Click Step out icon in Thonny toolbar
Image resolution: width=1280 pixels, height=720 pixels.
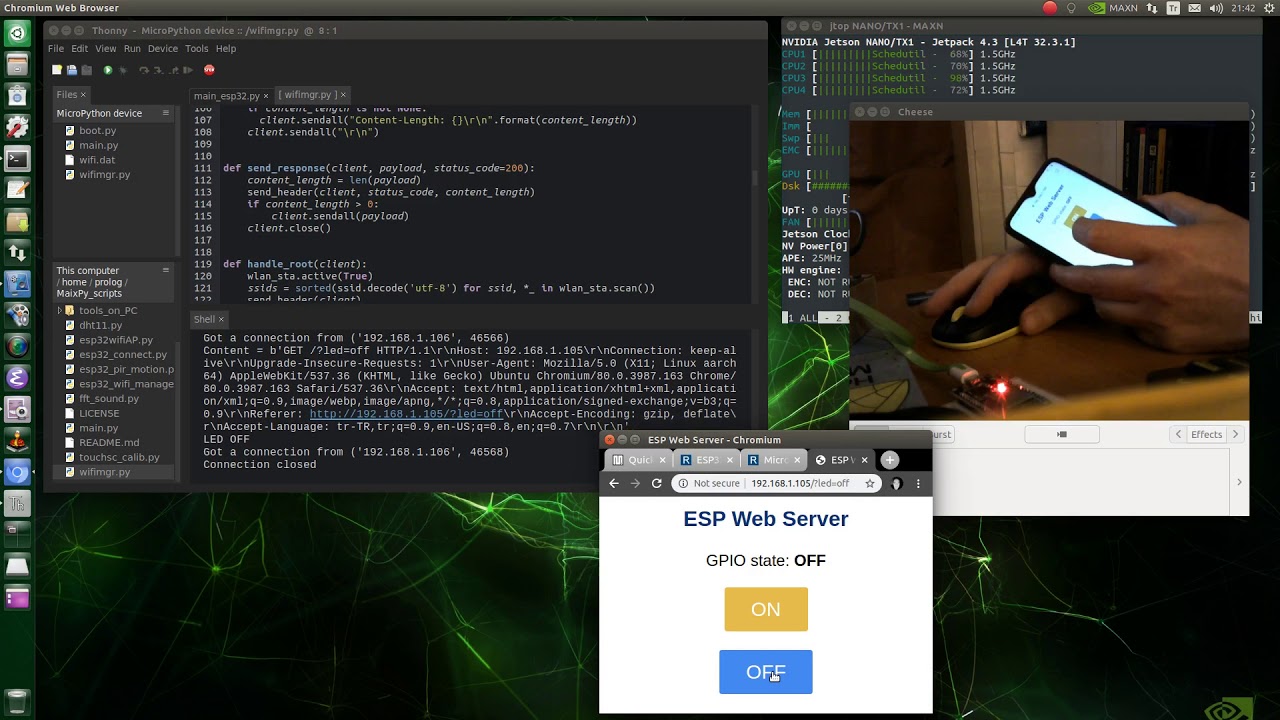tap(173, 70)
